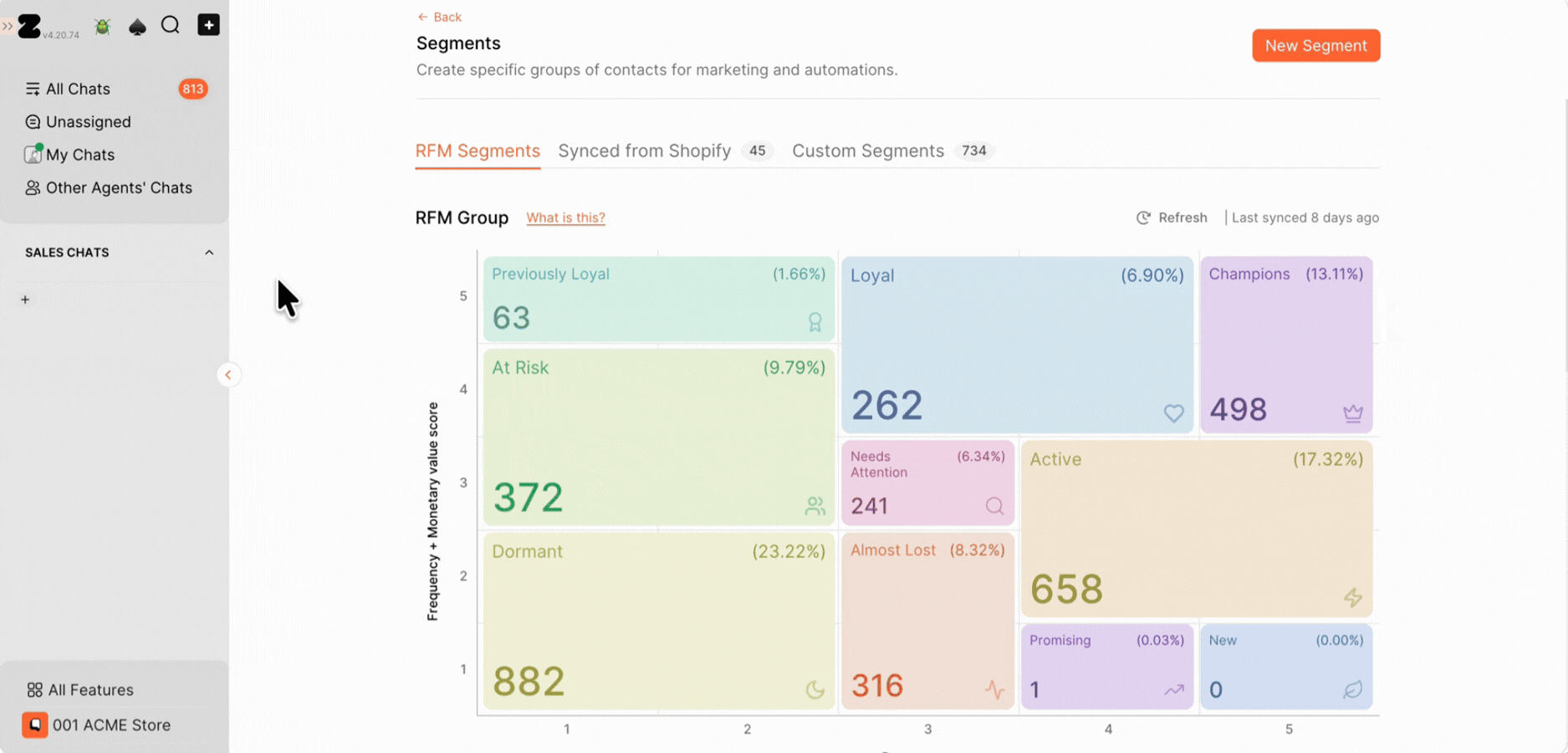
Task: Click the spade icon in top bar
Action: click(x=137, y=27)
